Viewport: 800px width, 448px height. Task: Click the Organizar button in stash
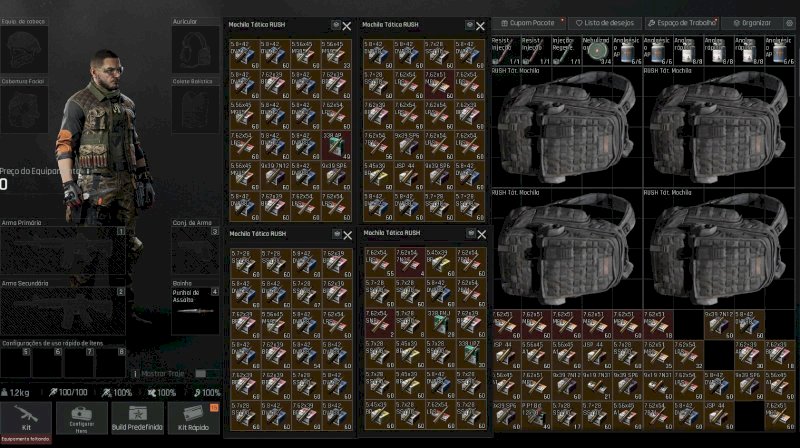tap(752, 23)
